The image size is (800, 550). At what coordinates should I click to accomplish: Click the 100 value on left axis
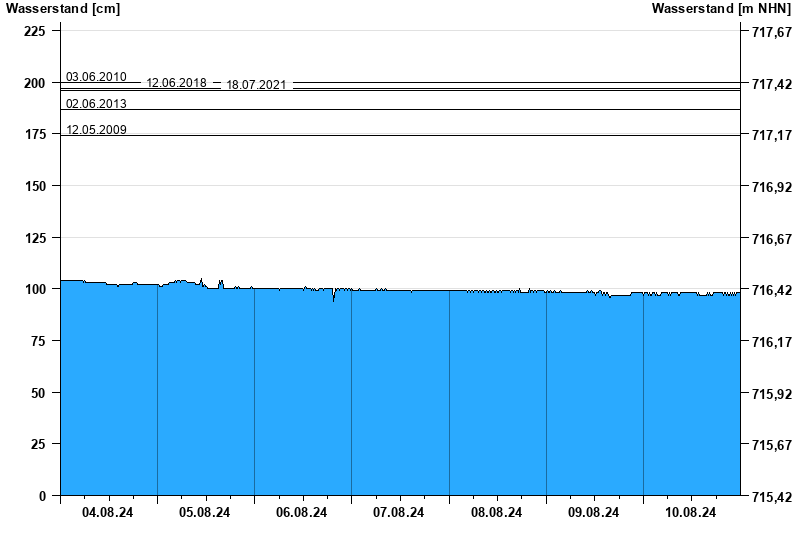coord(35,289)
